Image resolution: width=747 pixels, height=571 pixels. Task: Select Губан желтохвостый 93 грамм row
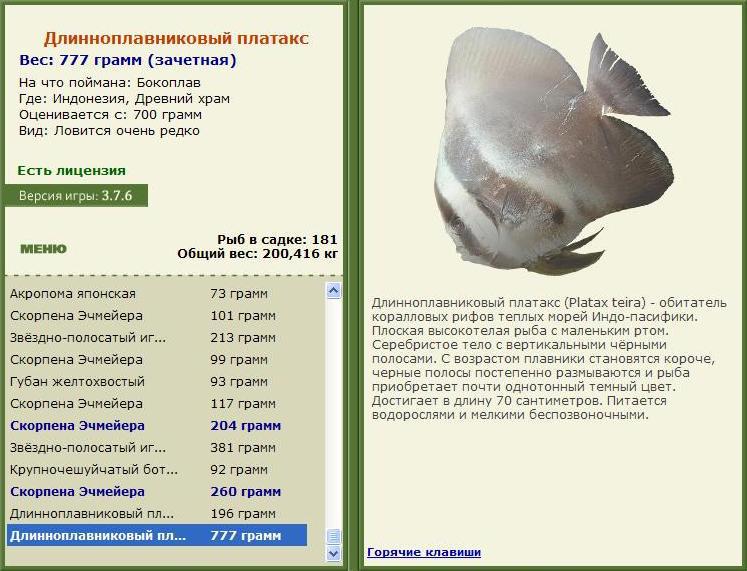tap(157, 381)
